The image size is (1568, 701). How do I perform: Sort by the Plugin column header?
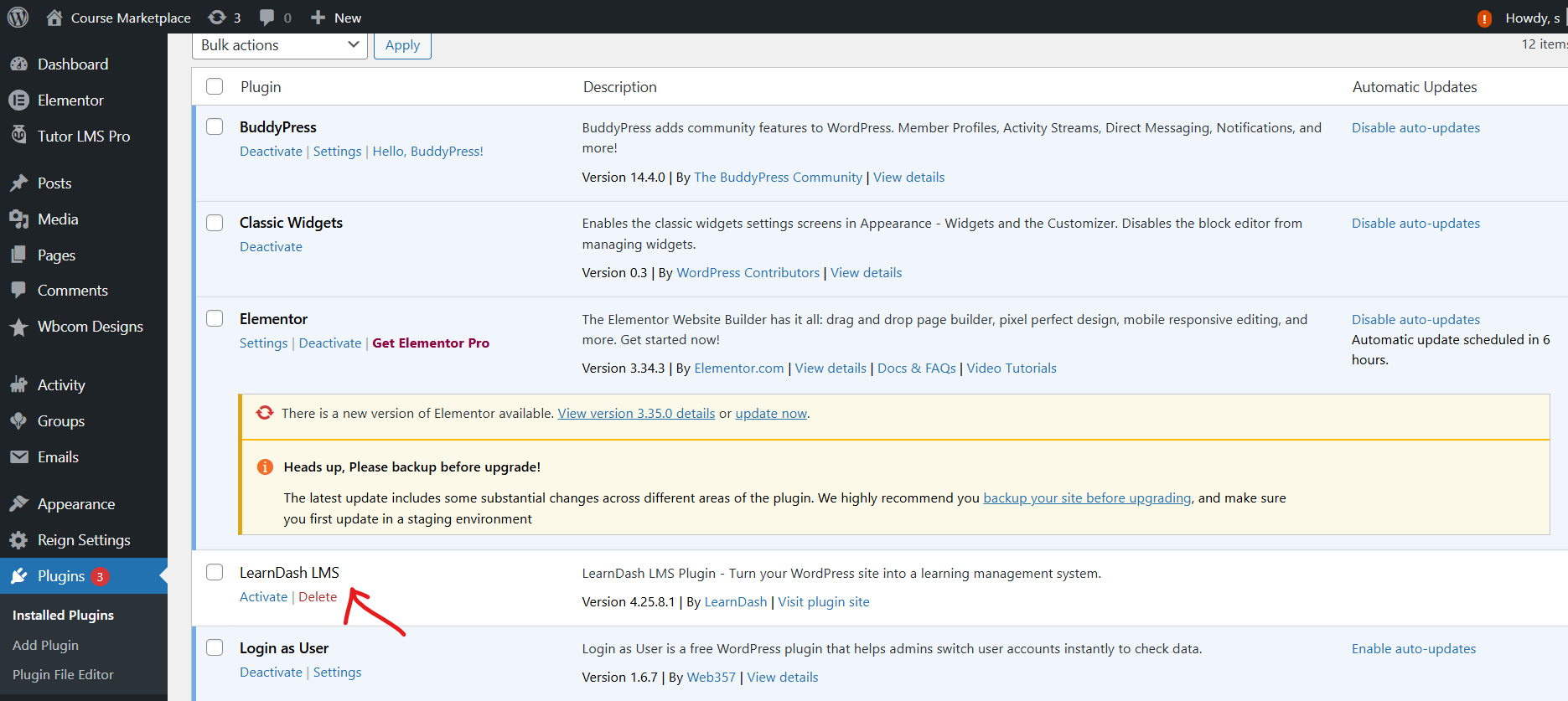[x=261, y=87]
